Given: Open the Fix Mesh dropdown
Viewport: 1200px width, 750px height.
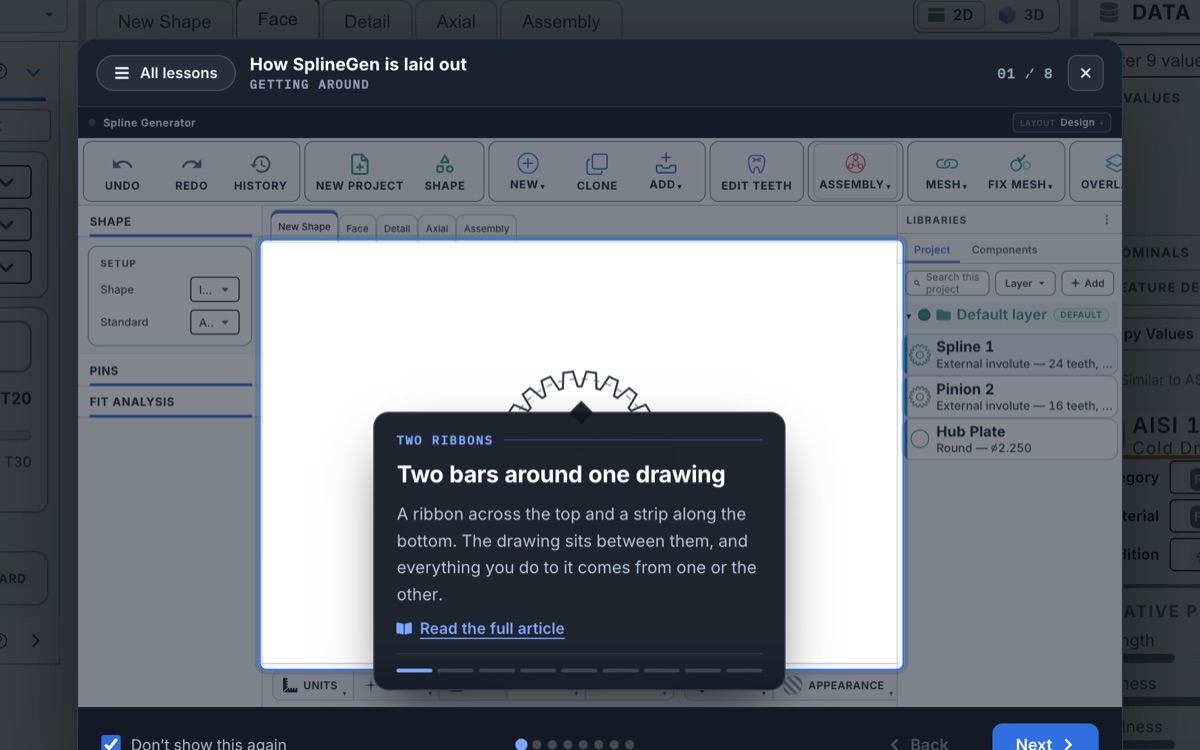Looking at the screenshot, I should pyautogui.click(x=1020, y=172).
